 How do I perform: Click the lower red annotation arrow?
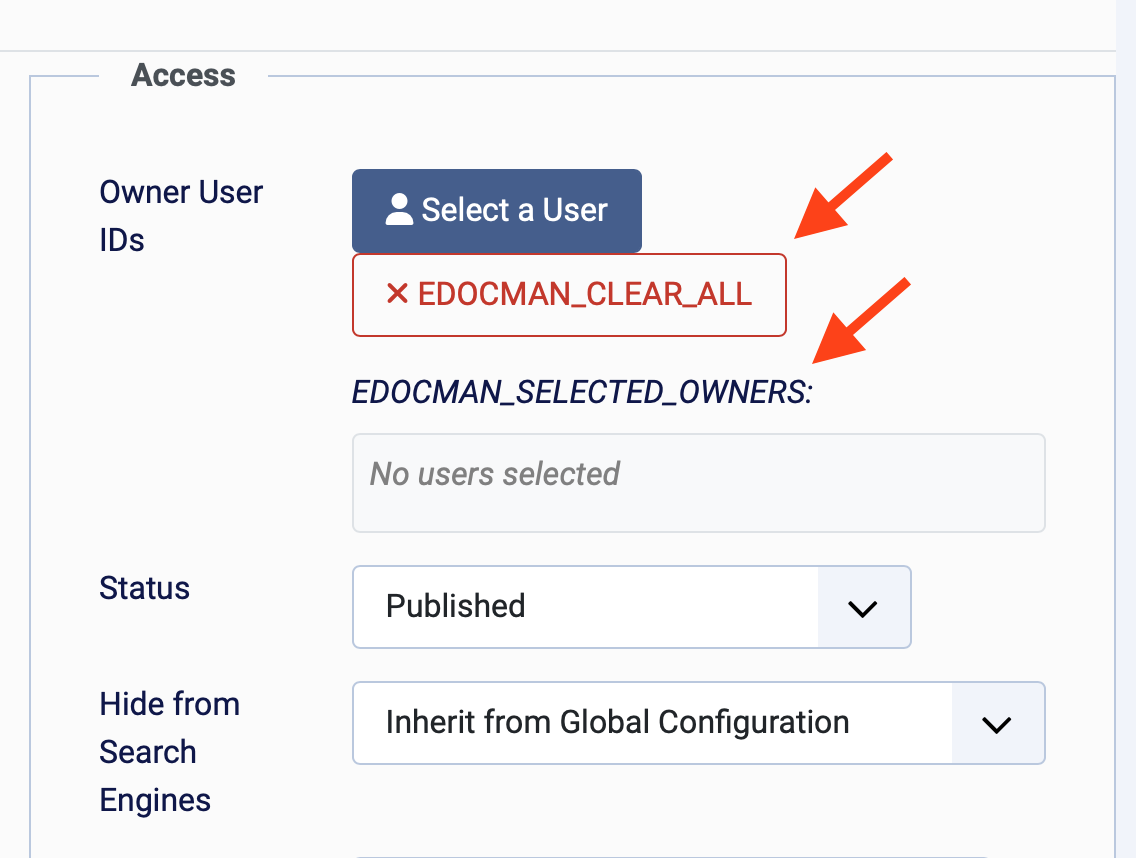(x=861, y=320)
